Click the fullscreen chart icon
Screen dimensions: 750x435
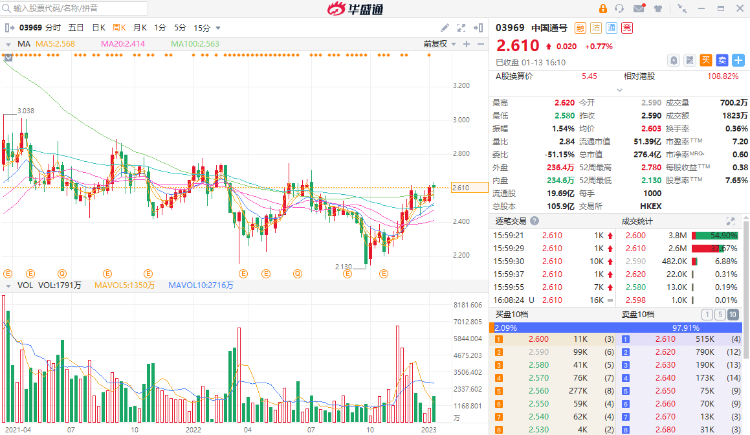click(x=461, y=28)
